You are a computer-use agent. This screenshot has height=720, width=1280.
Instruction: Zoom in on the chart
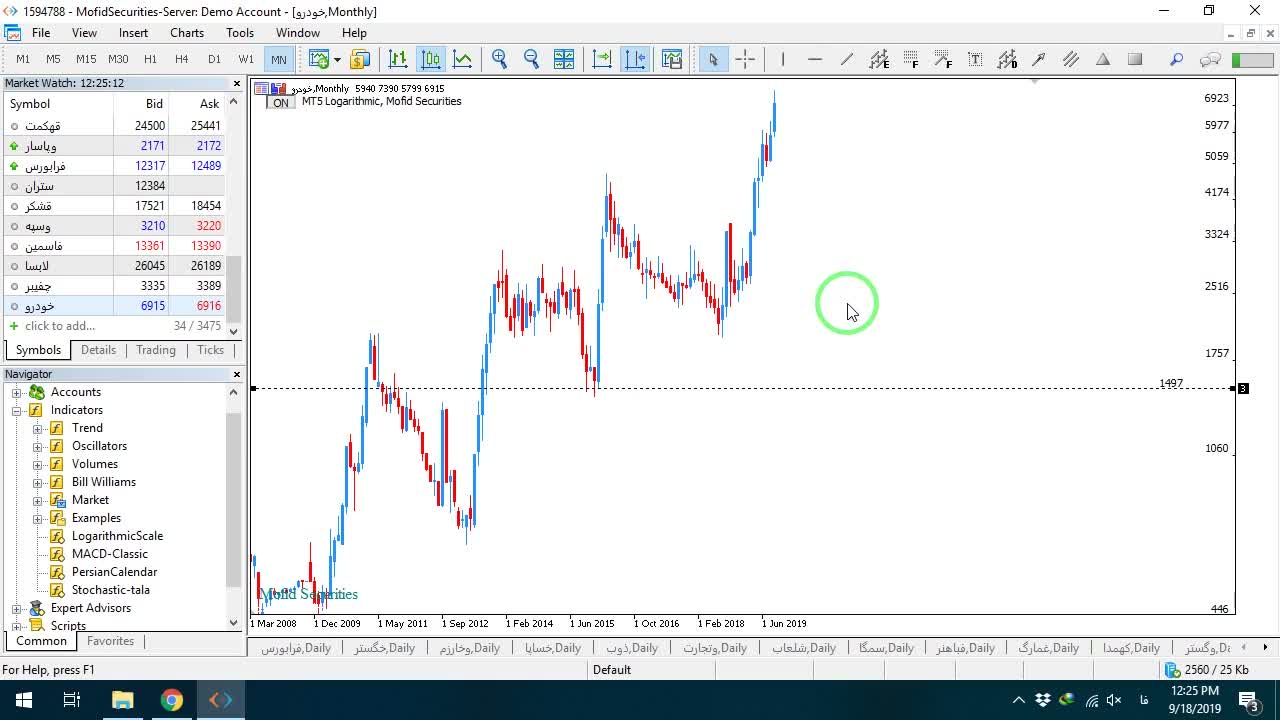[499, 59]
